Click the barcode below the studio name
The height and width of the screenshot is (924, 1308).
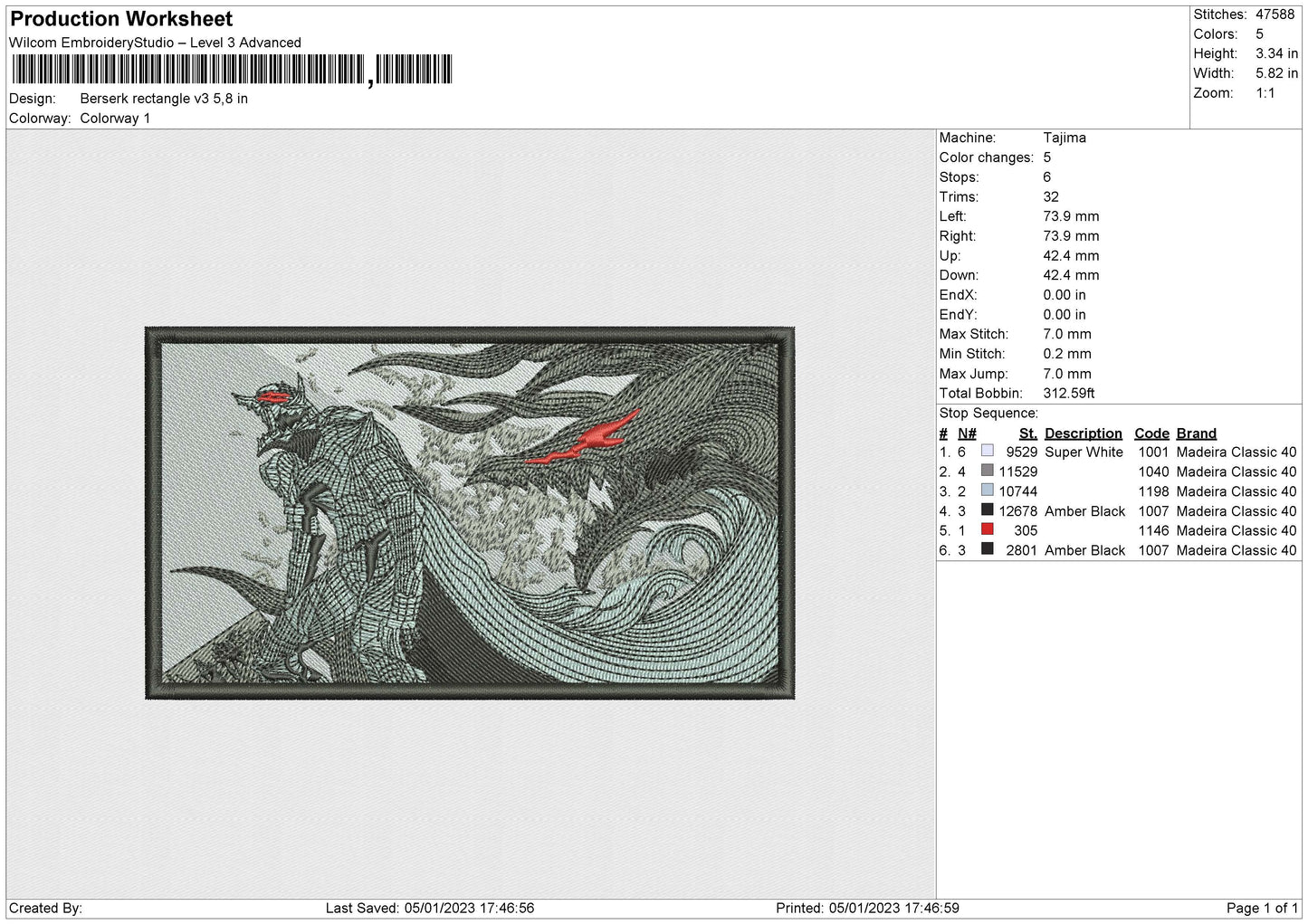[x=232, y=70]
